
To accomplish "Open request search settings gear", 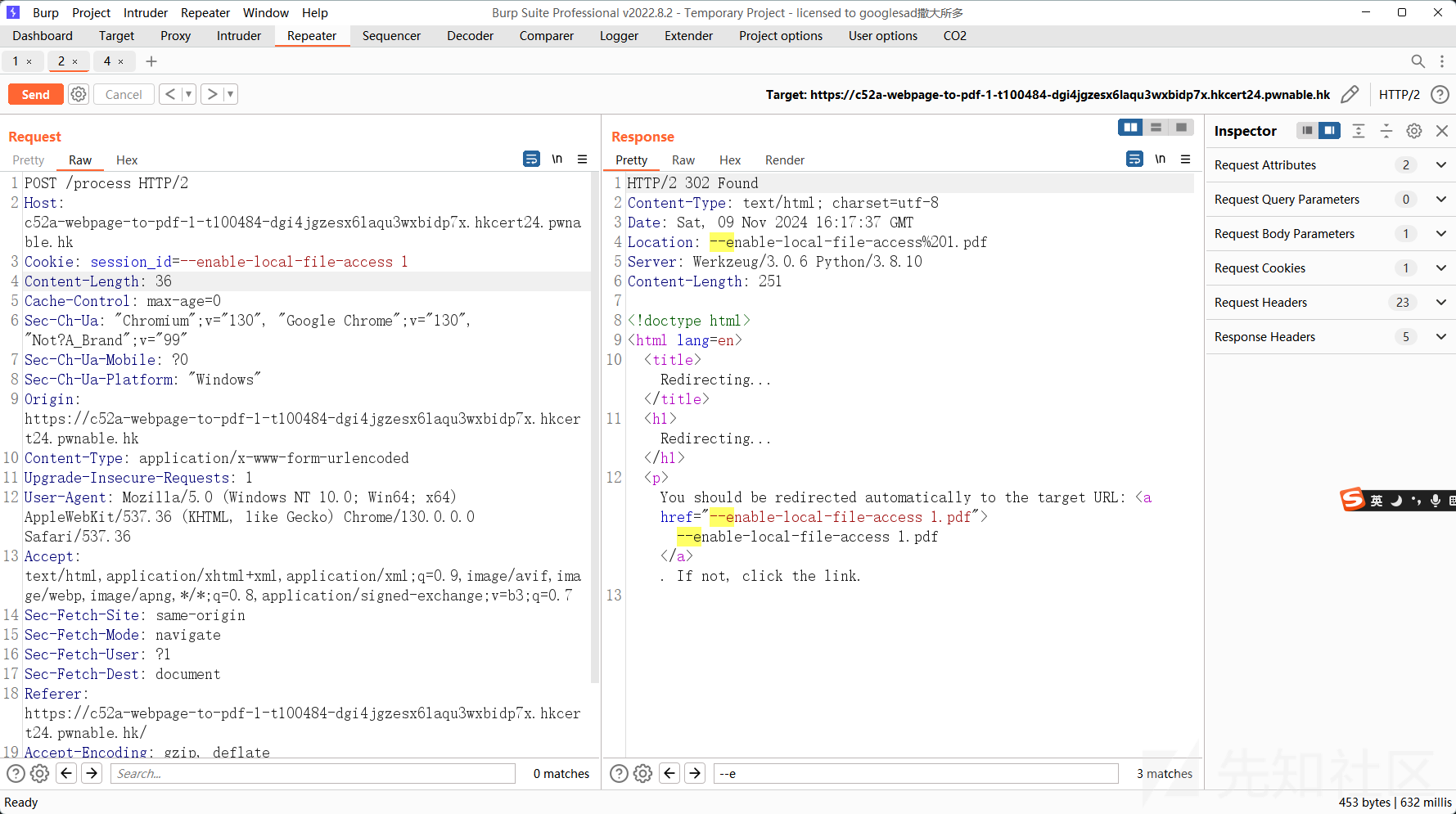I will click(39, 773).
